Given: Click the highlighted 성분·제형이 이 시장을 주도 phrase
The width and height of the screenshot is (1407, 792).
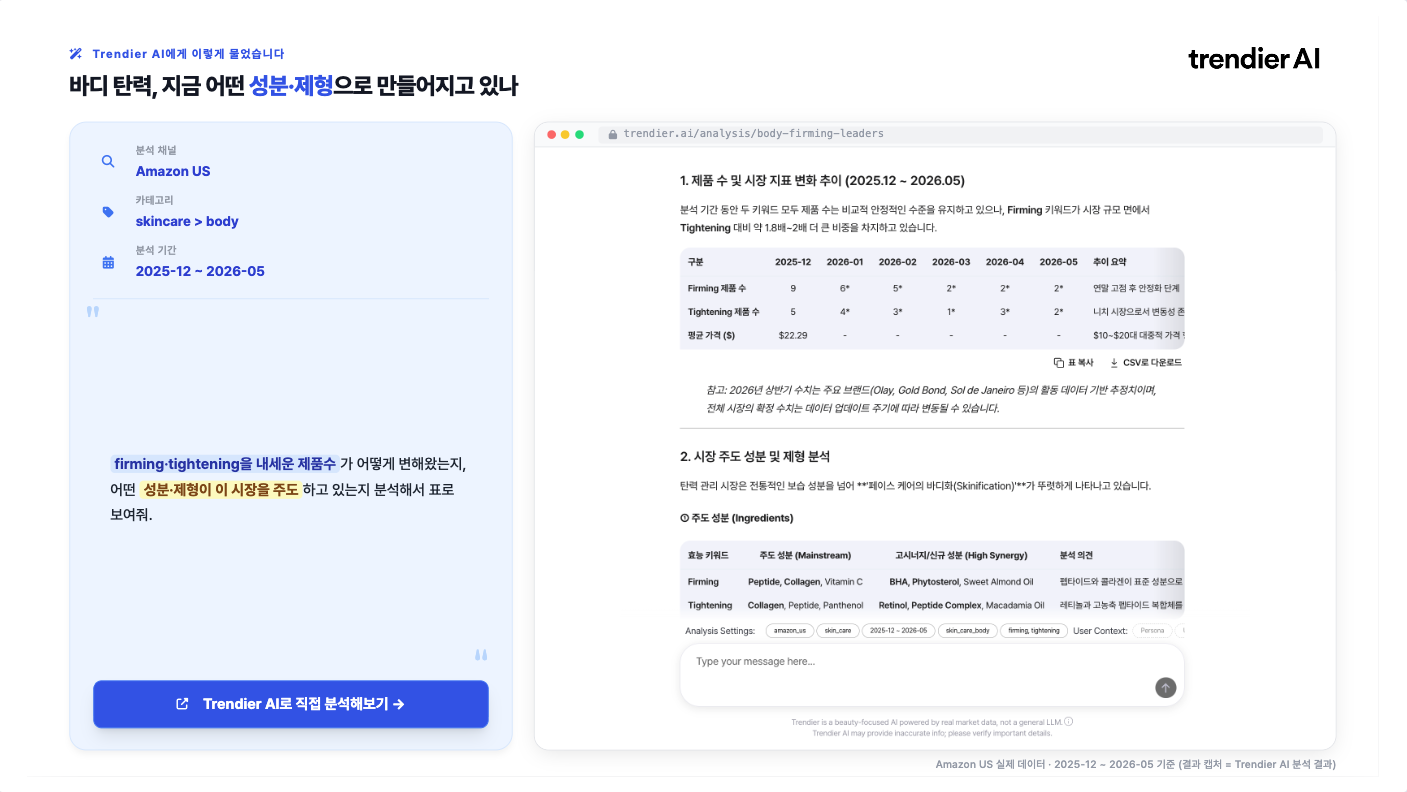Looking at the screenshot, I should coord(220,490).
